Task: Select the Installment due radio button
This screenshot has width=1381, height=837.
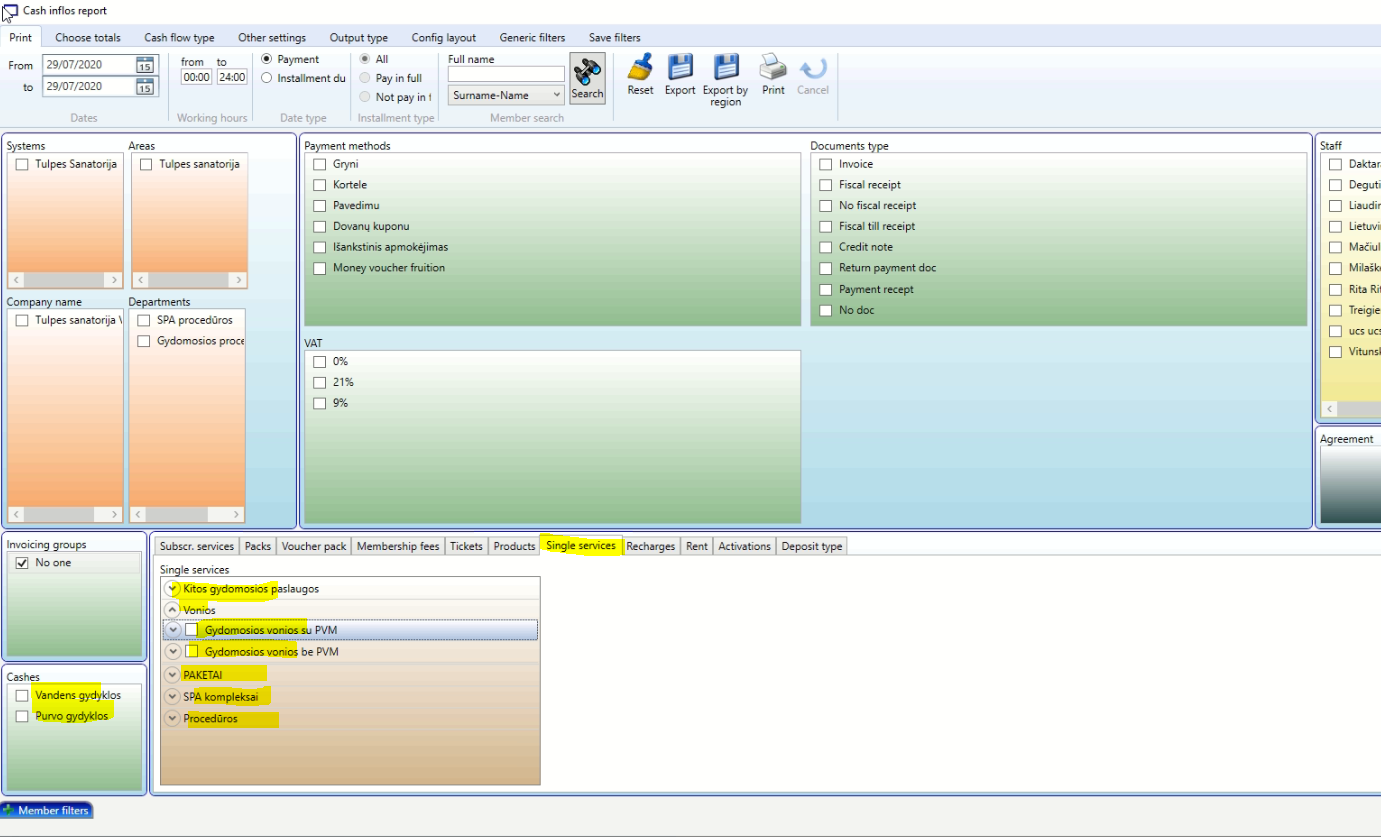Action: click(x=266, y=78)
